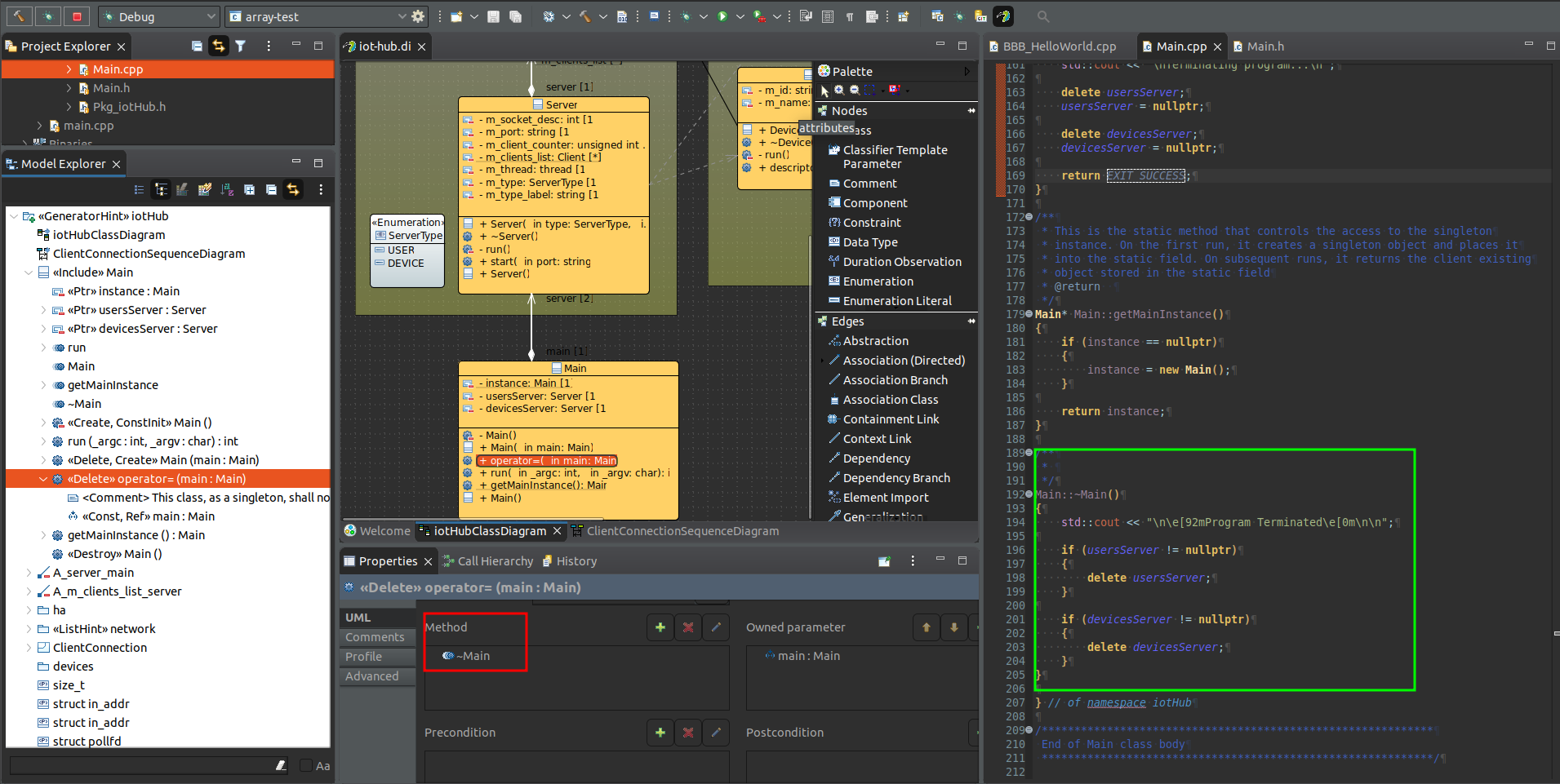Open launch configuration gear settings for array-test
The image size is (1560, 784).
click(419, 16)
